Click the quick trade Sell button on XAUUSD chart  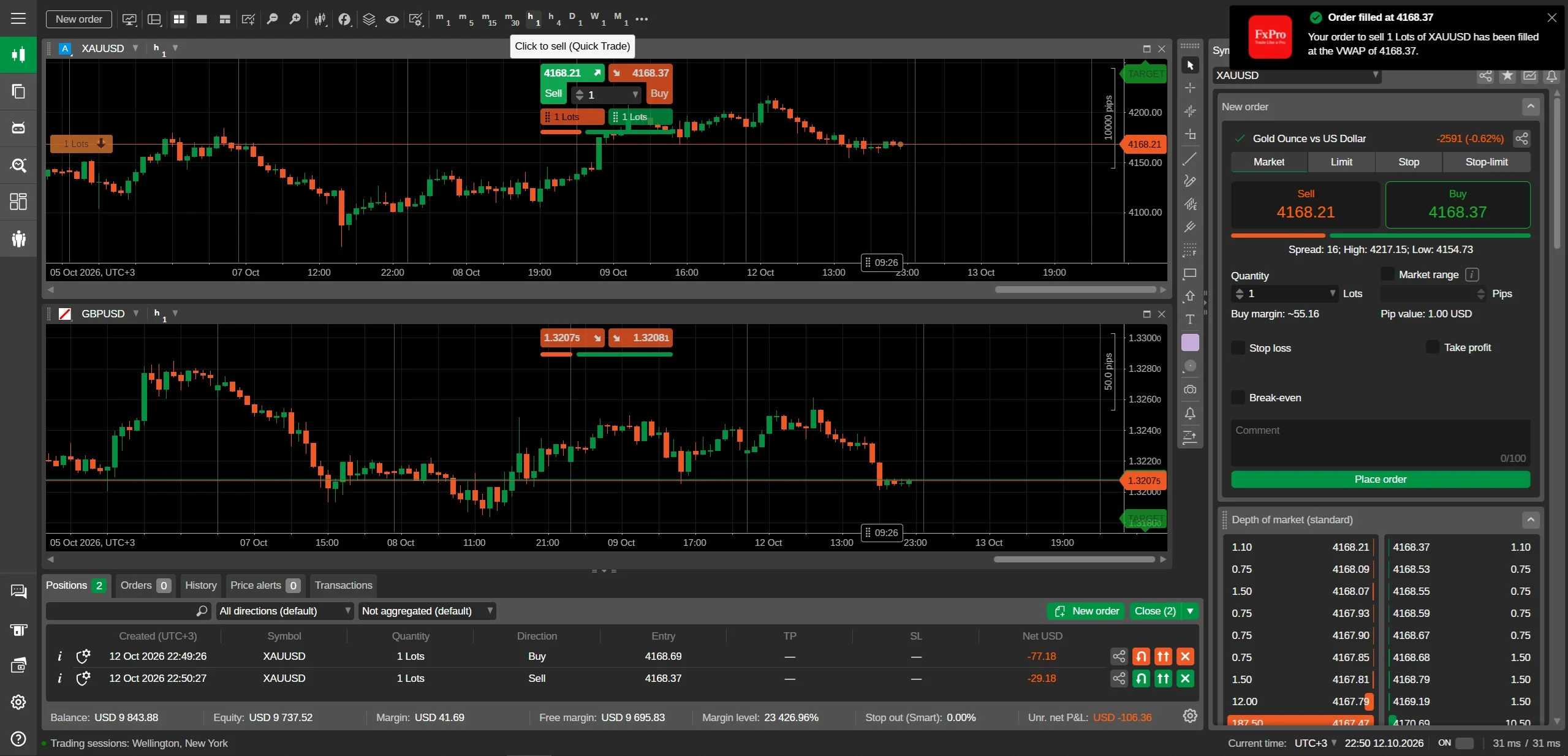pyautogui.click(x=553, y=94)
